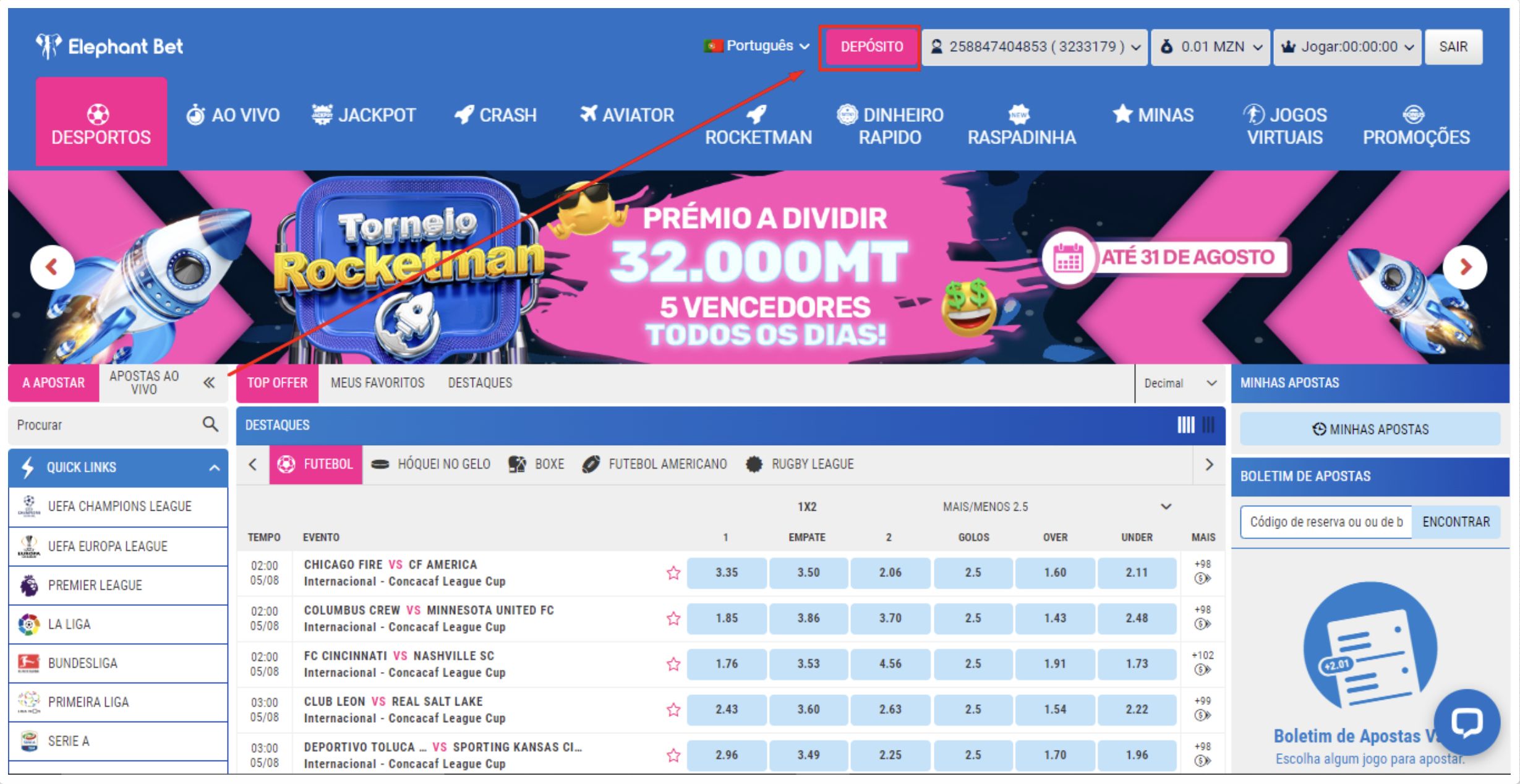
Task: Go to the Desportos section
Action: coord(101,122)
